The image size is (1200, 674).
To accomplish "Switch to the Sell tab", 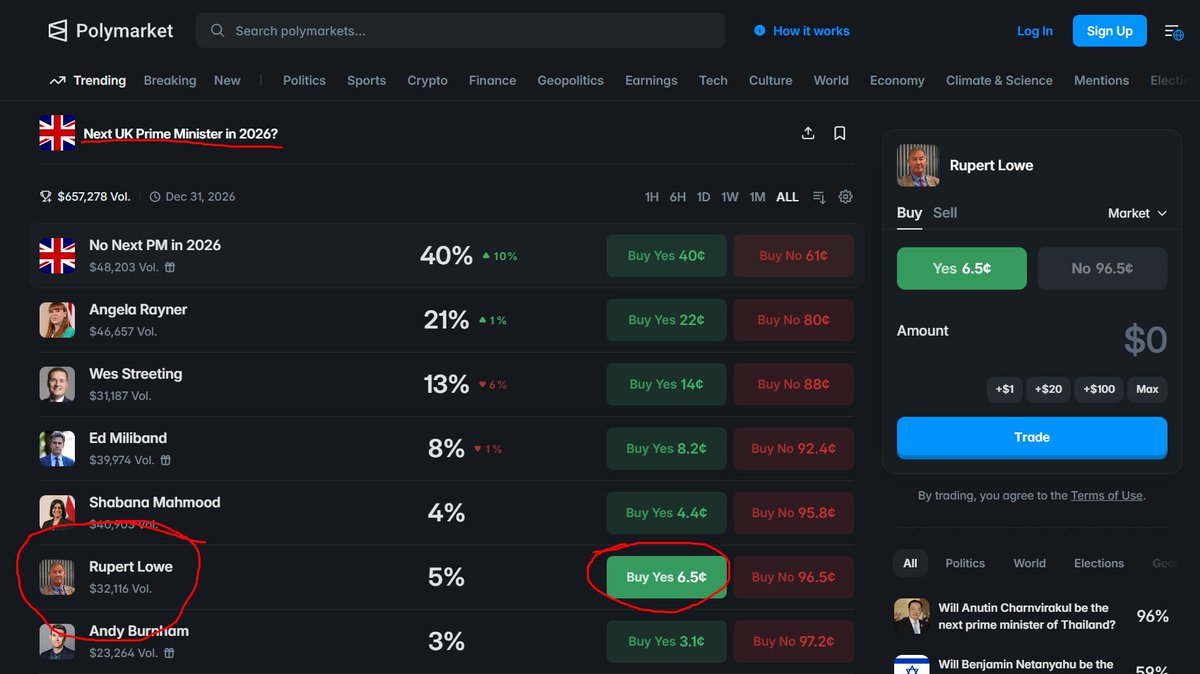I will tap(945, 212).
